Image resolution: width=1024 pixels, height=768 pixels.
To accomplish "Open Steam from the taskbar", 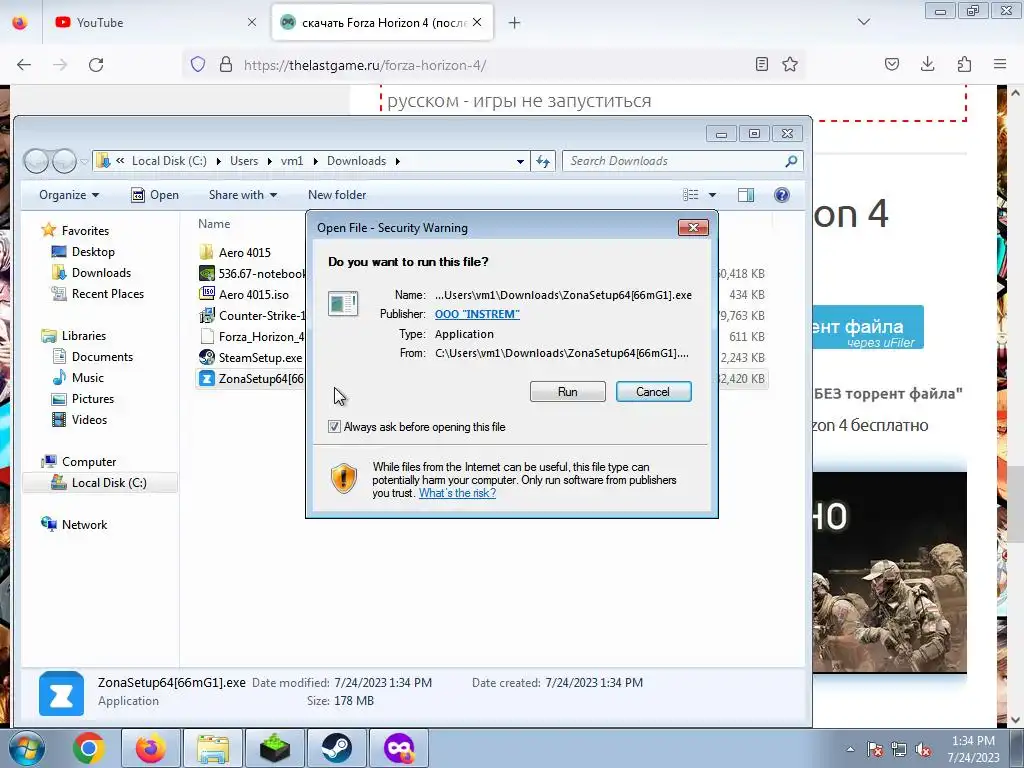I will [x=336, y=748].
